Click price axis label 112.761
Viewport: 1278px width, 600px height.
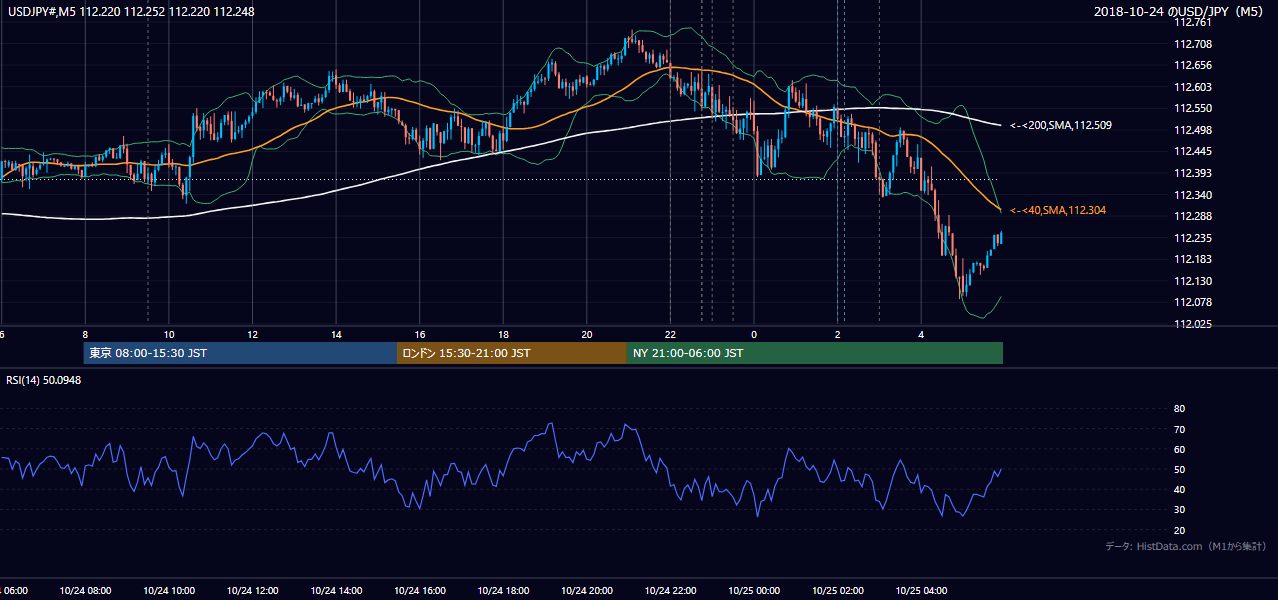(1193, 22)
